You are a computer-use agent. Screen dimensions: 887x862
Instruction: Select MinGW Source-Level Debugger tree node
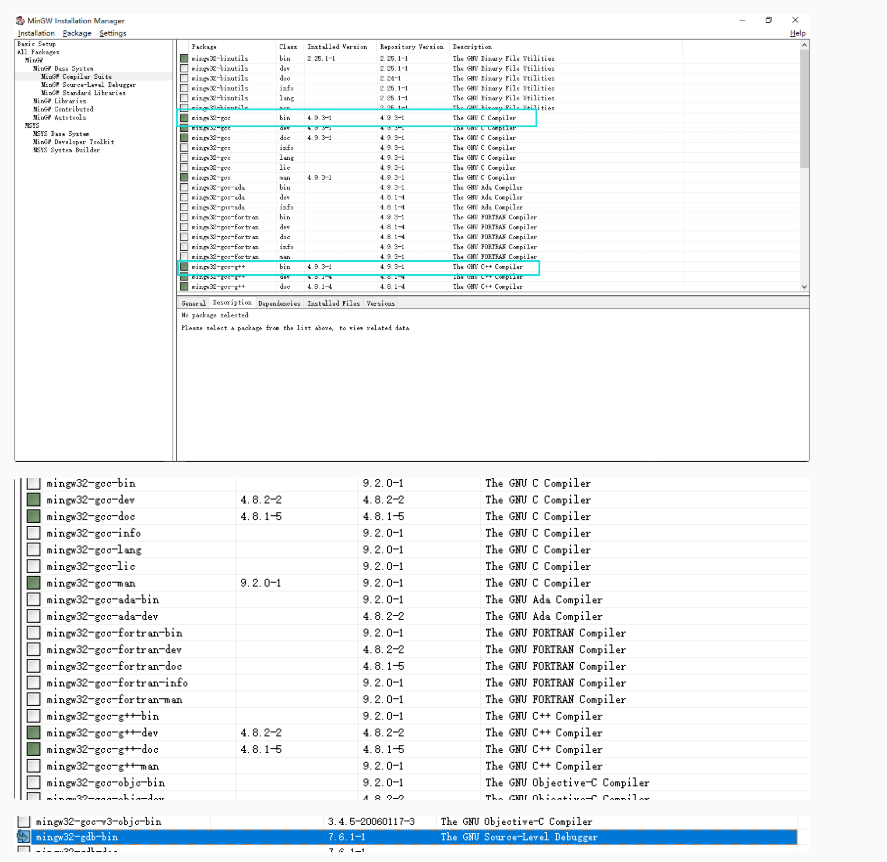click(88, 85)
